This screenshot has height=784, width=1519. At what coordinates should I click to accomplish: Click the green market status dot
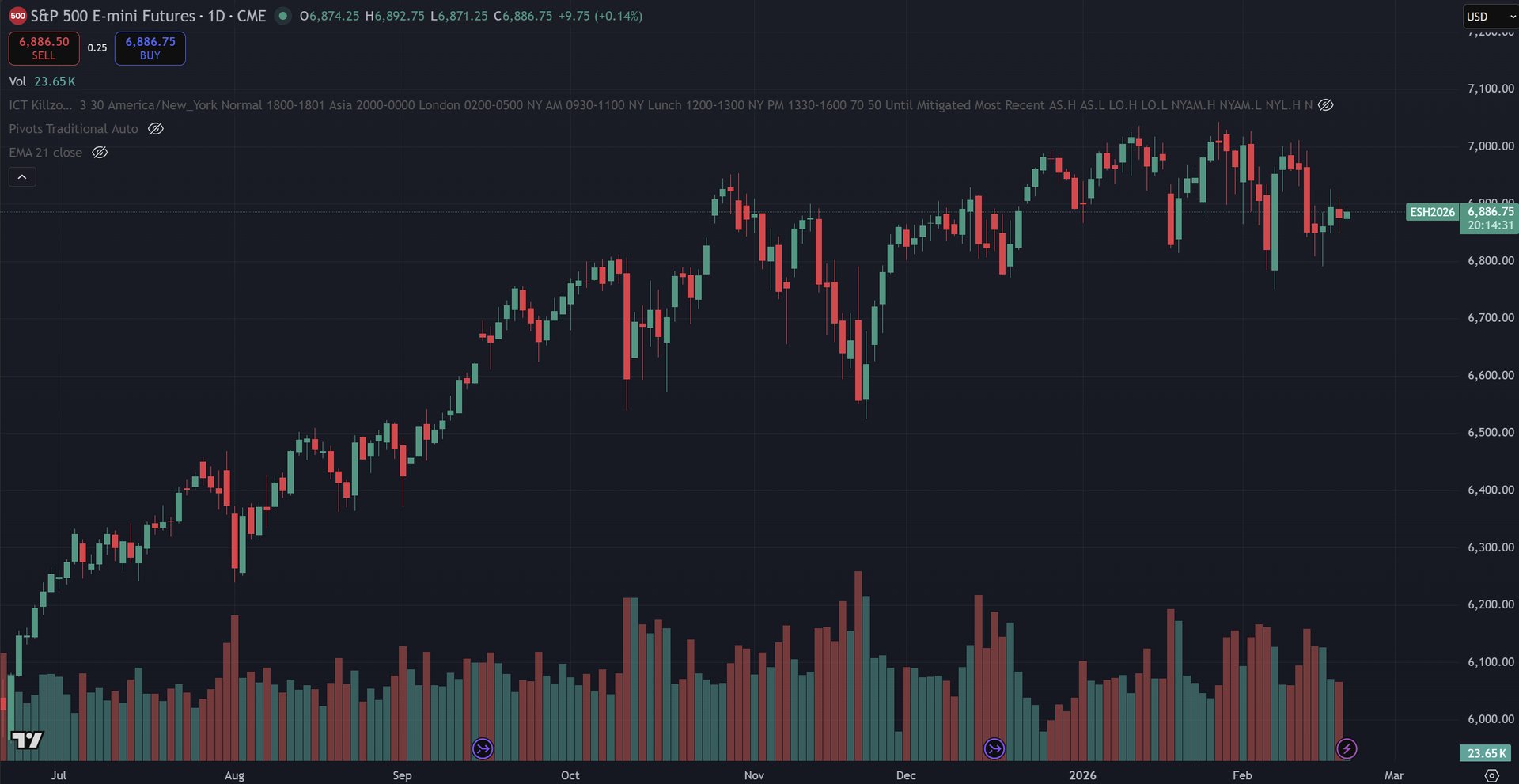(282, 16)
